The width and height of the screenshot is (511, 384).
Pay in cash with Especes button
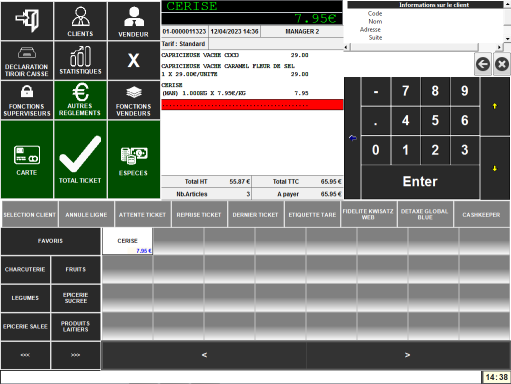coord(134,160)
